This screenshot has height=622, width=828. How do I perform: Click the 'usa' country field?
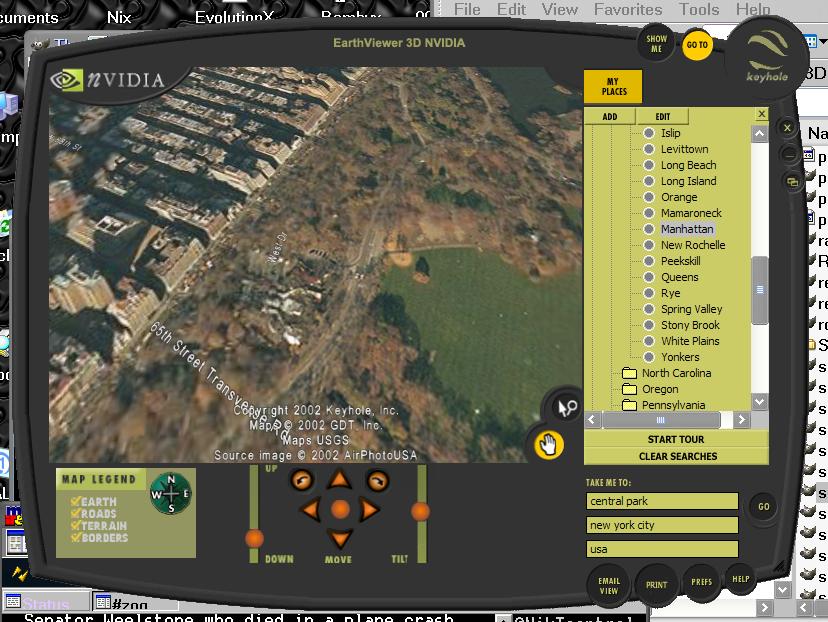click(662, 549)
